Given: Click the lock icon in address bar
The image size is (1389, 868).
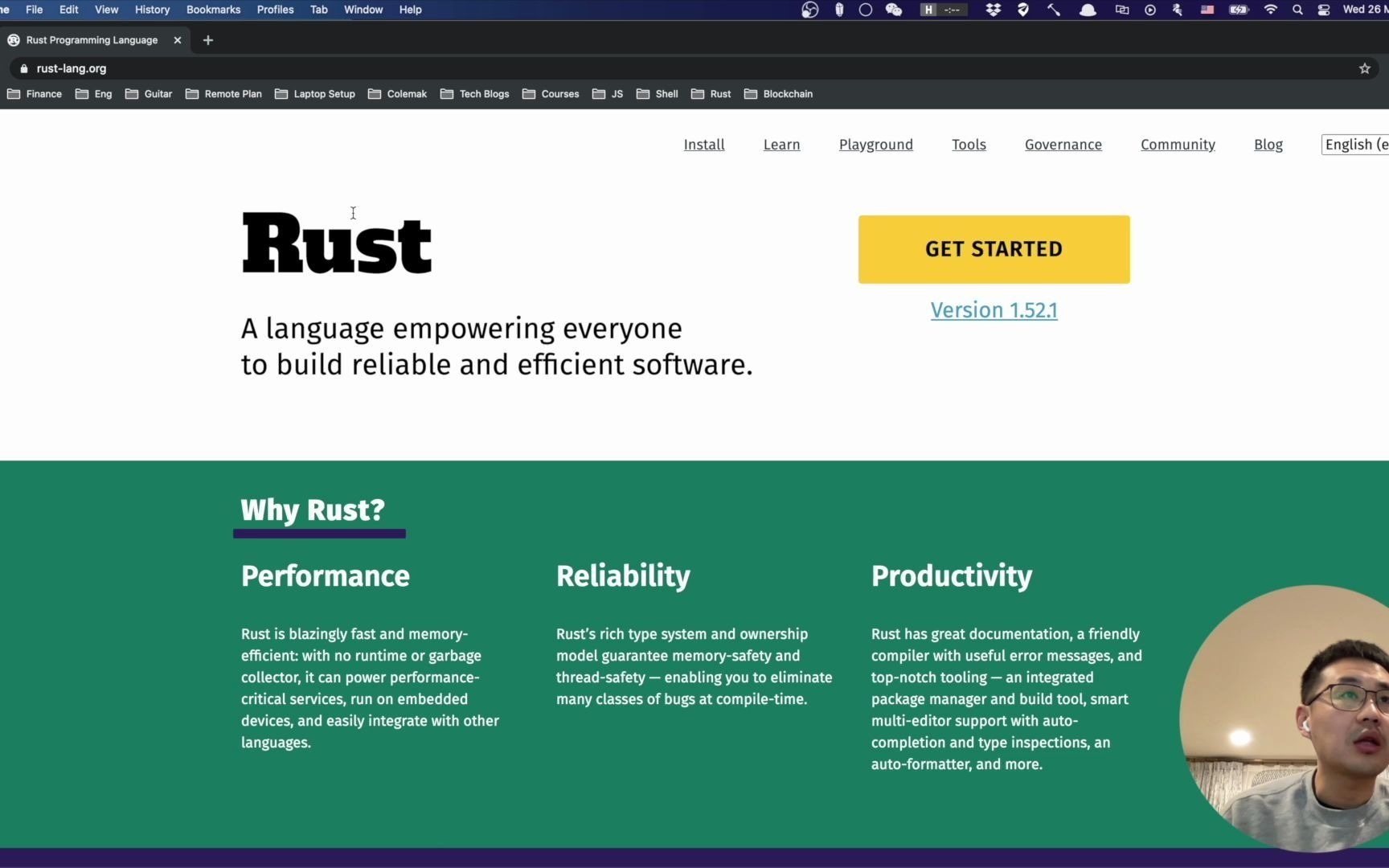Looking at the screenshot, I should pos(23,68).
